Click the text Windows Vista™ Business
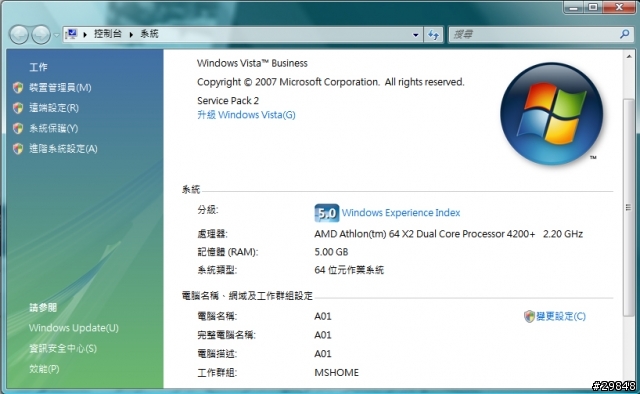640x394 pixels. [252, 63]
